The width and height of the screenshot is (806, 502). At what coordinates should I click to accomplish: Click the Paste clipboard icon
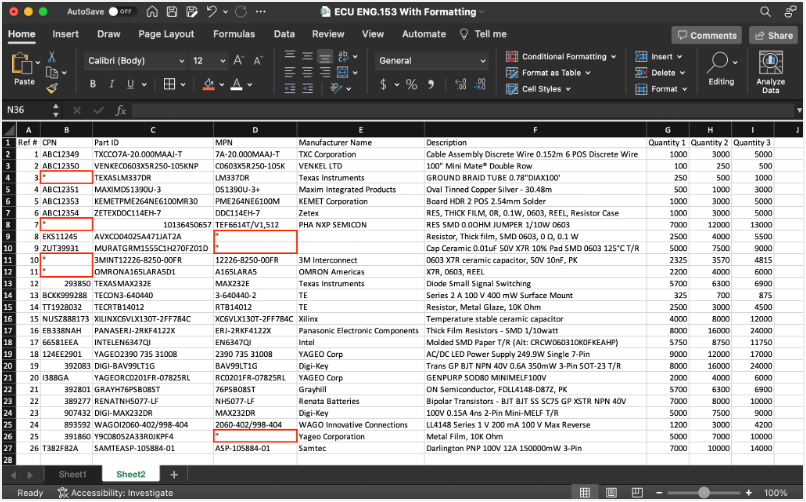(22, 63)
